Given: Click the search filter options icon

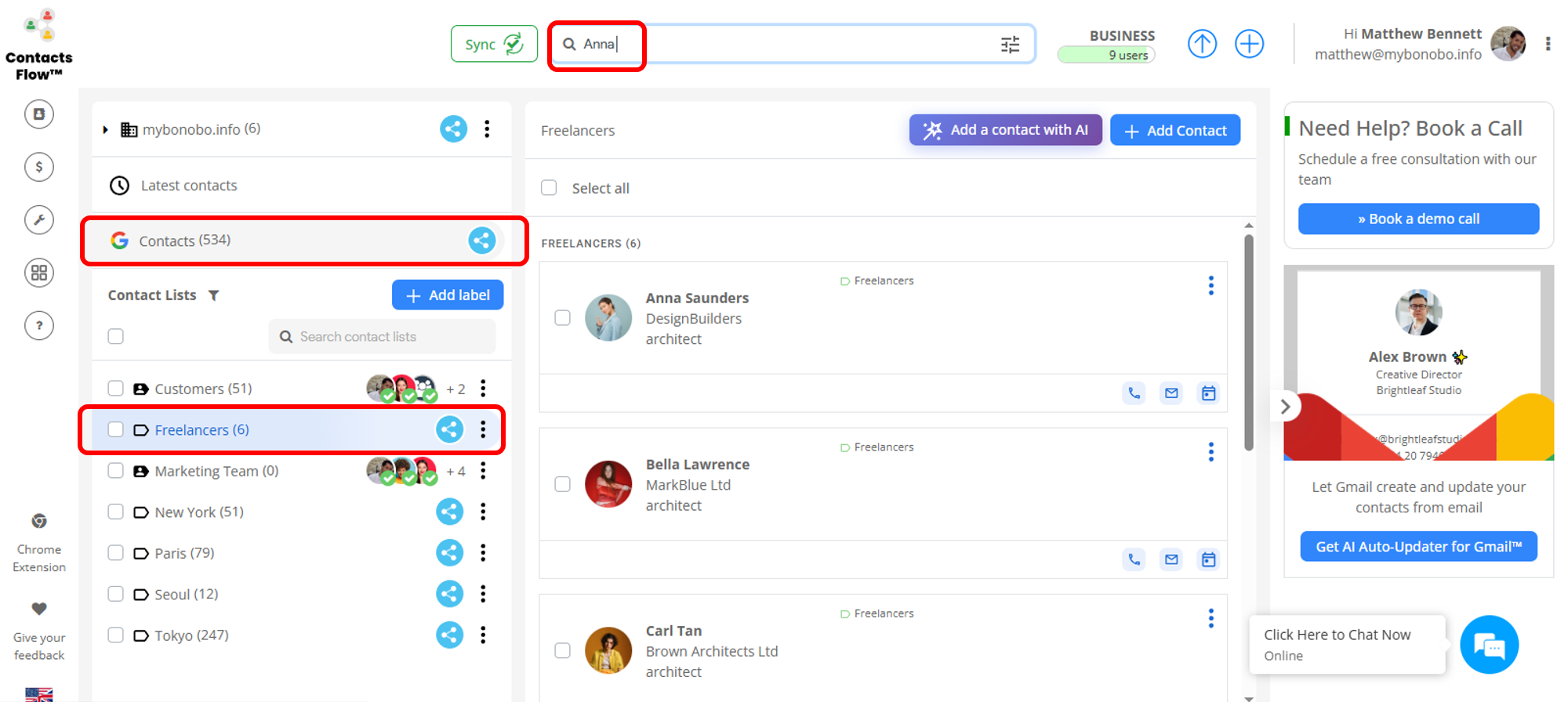Looking at the screenshot, I should click(1010, 45).
